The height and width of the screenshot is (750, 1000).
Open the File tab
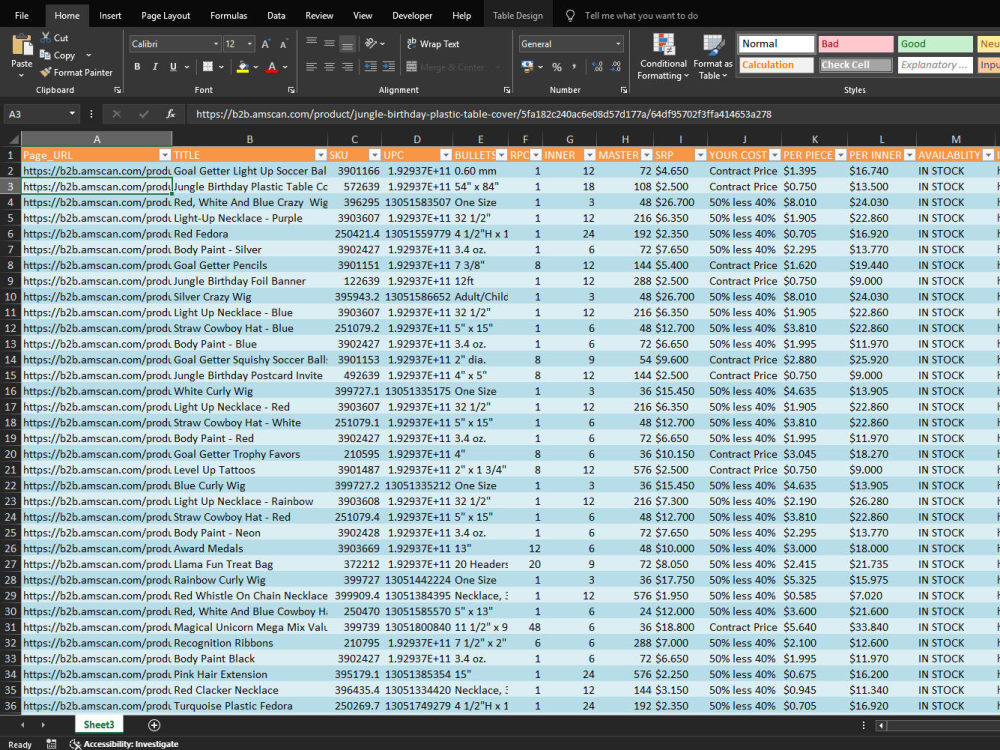tap(22, 15)
